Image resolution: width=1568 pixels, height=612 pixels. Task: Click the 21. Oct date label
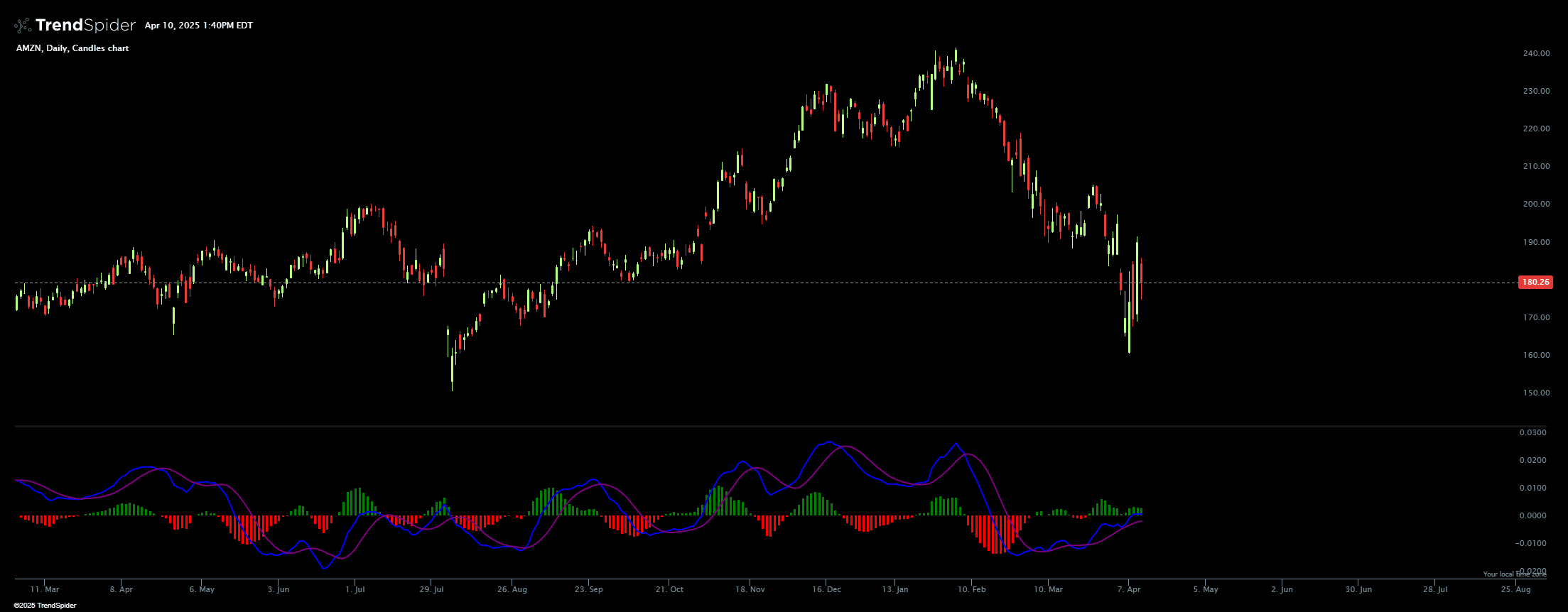coord(669,589)
